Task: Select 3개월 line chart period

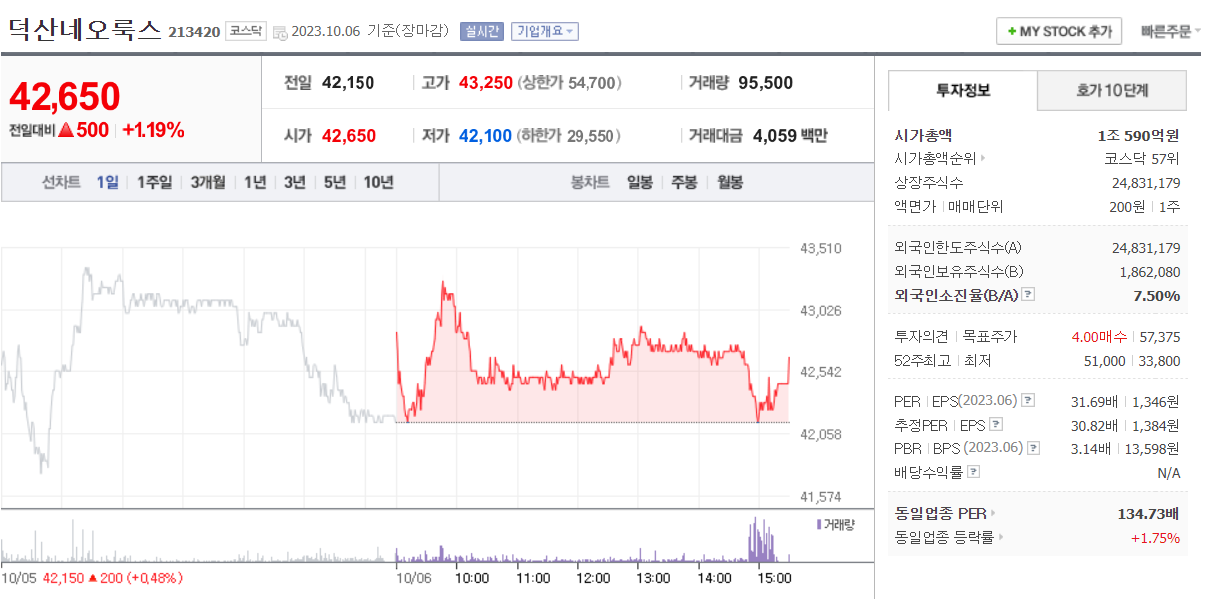Action: 208,183
